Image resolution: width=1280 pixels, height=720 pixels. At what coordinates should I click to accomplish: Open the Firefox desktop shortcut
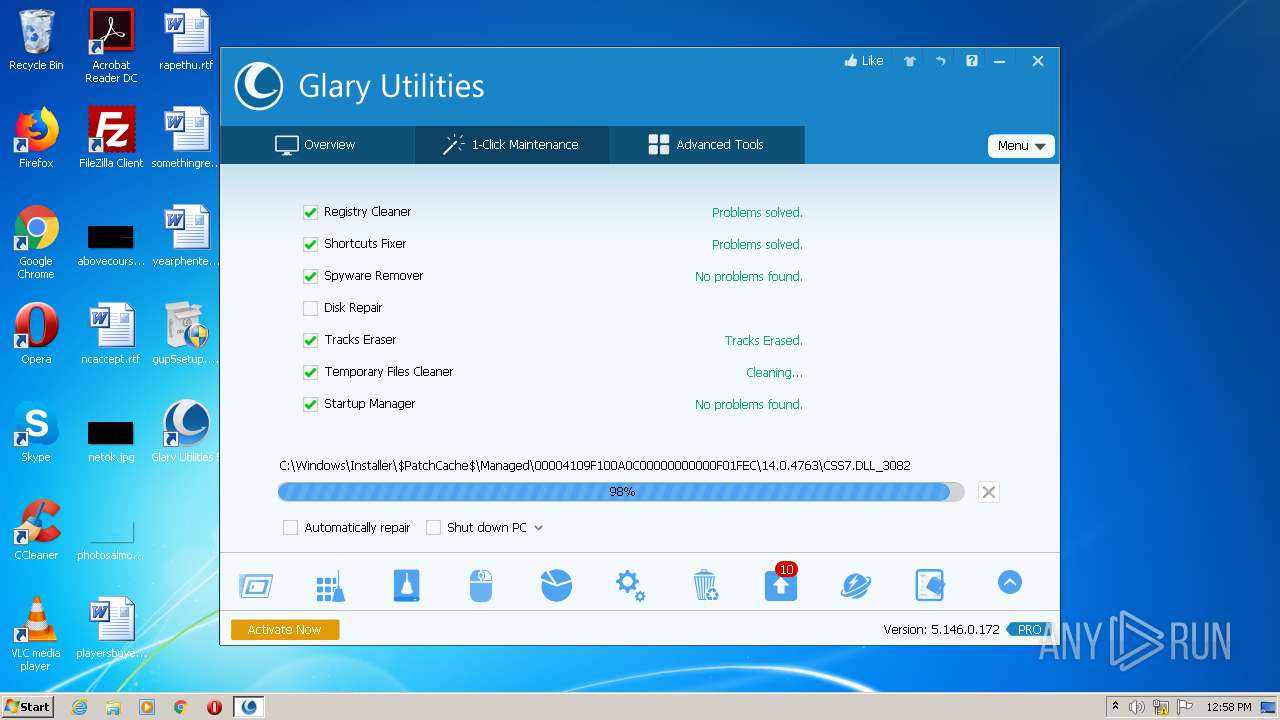tap(36, 137)
